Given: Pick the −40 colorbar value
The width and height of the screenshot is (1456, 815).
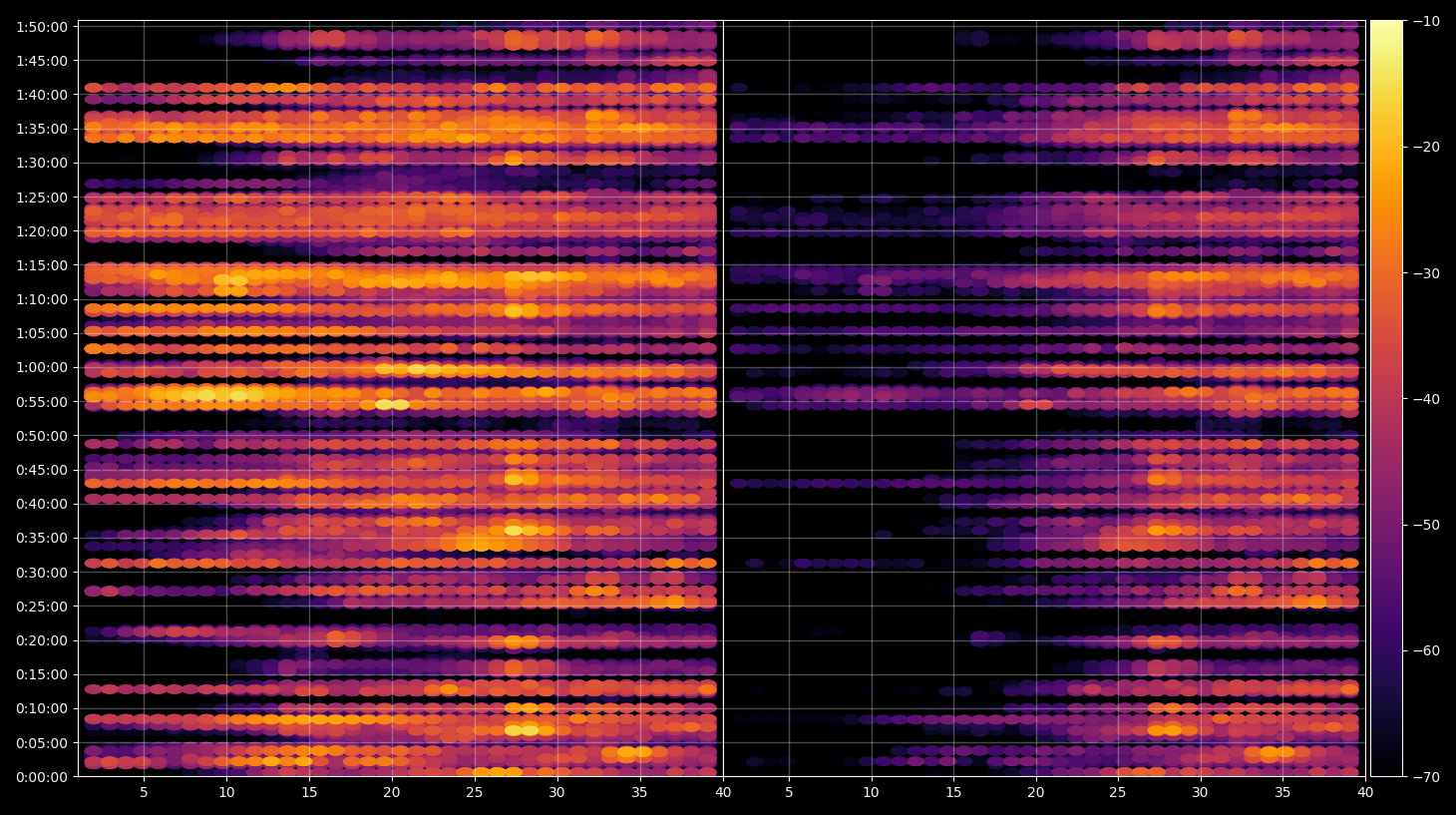Looking at the screenshot, I should pos(1426,399).
